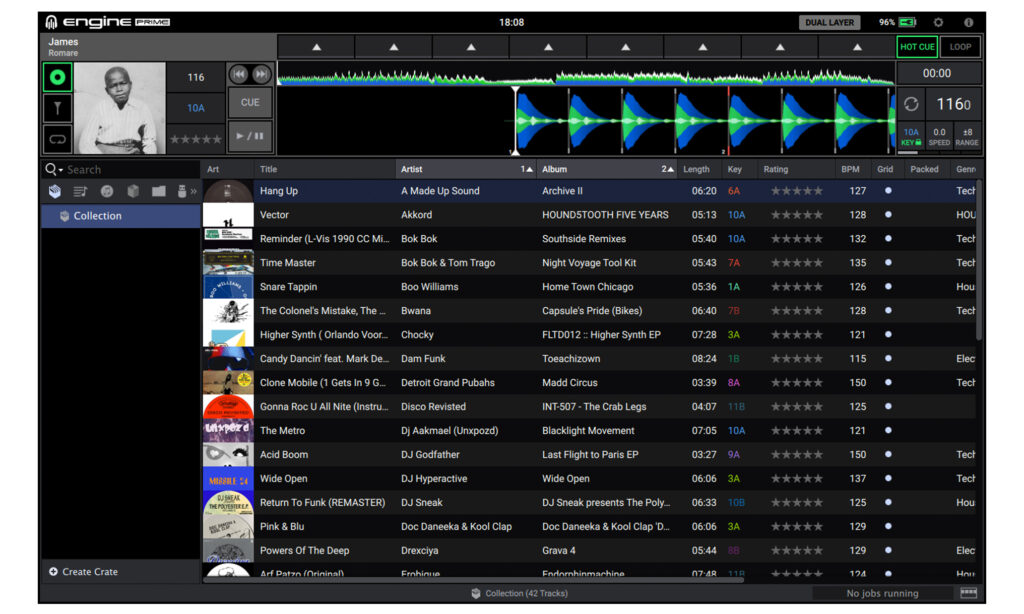Click the overview waveform to seek
The image size is (1024, 614).
click(x=585, y=76)
